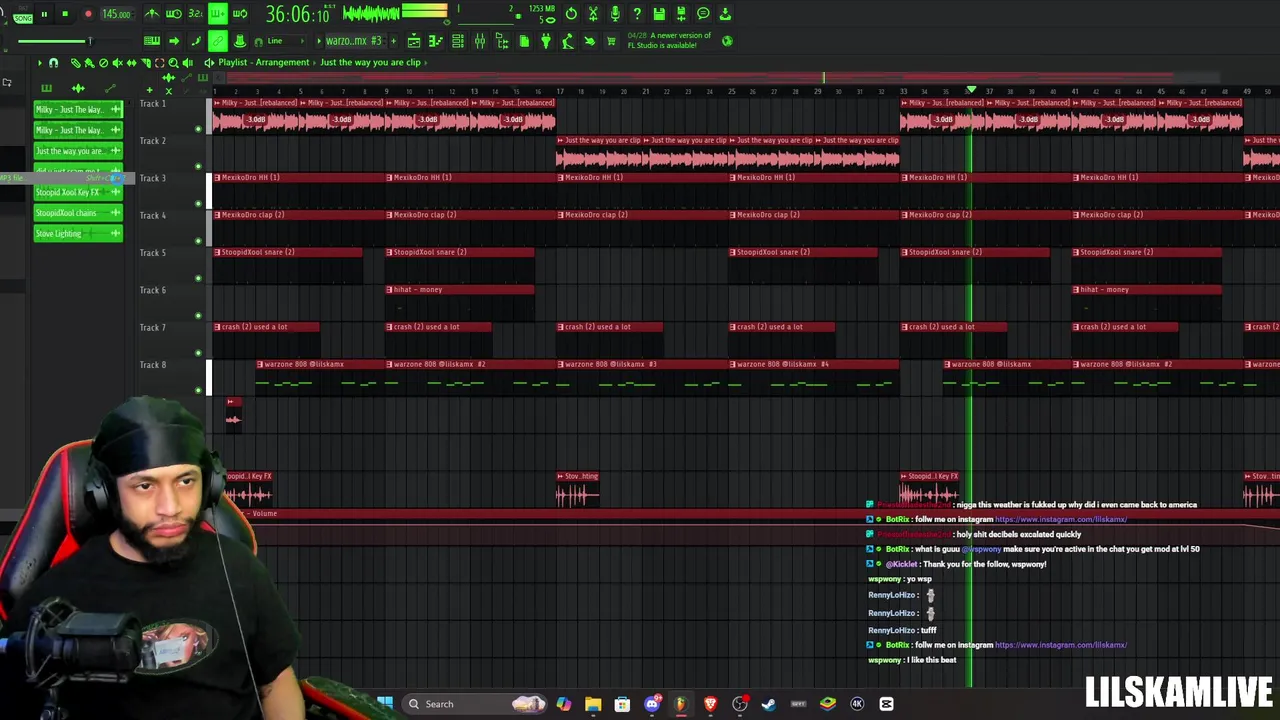The width and height of the screenshot is (1280, 720).
Task: Show the Channel rack window icon
Action: coord(458,41)
